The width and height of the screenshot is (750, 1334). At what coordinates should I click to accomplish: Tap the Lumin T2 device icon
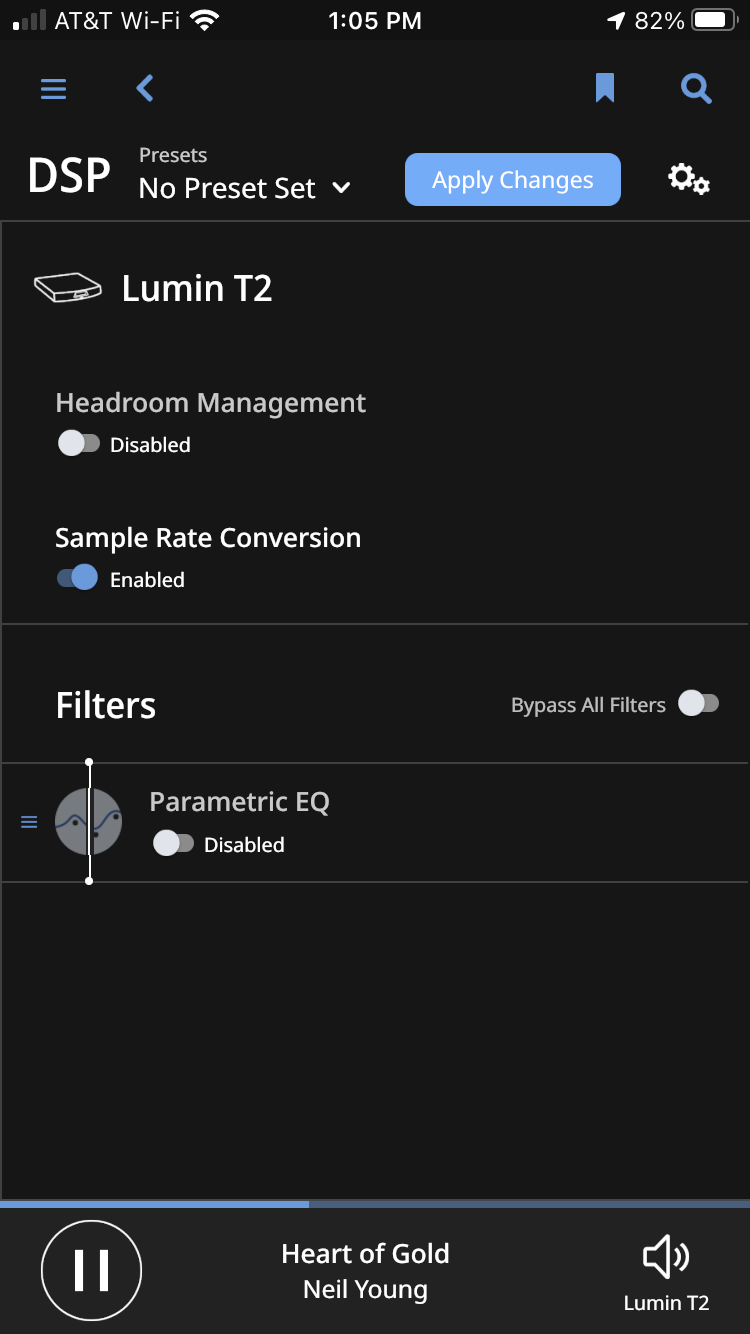68,288
